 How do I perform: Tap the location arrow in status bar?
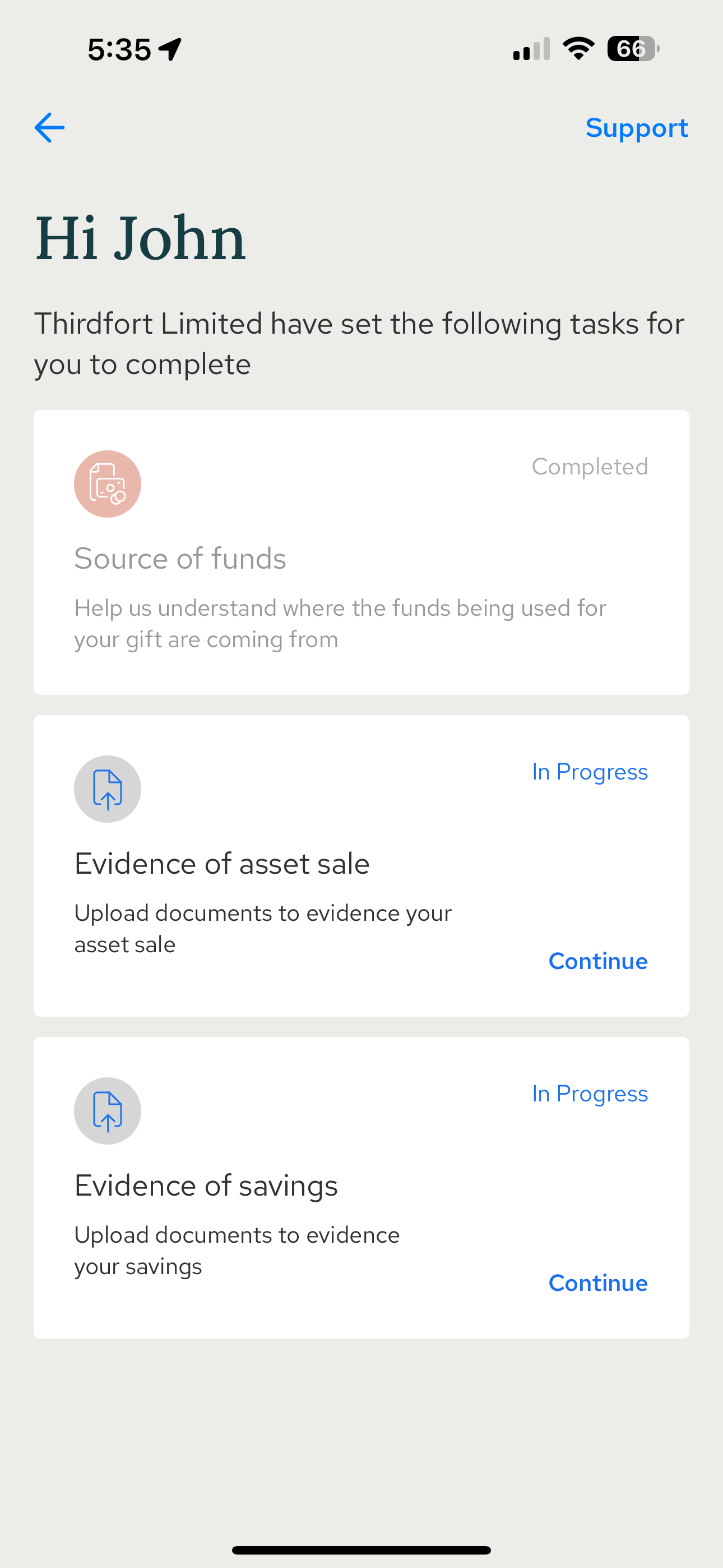pyautogui.click(x=170, y=49)
